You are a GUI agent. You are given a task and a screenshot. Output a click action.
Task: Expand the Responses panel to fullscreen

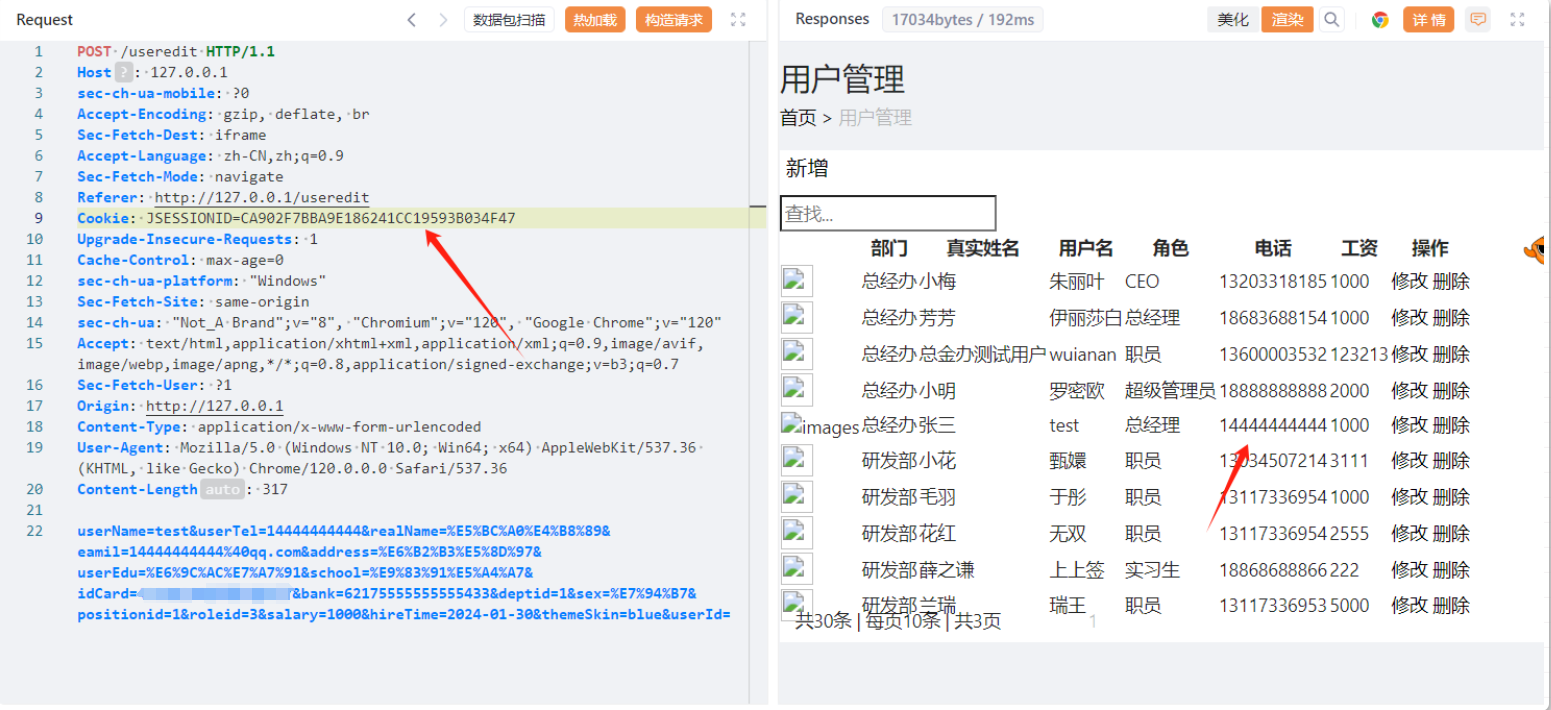tap(1517, 20)
